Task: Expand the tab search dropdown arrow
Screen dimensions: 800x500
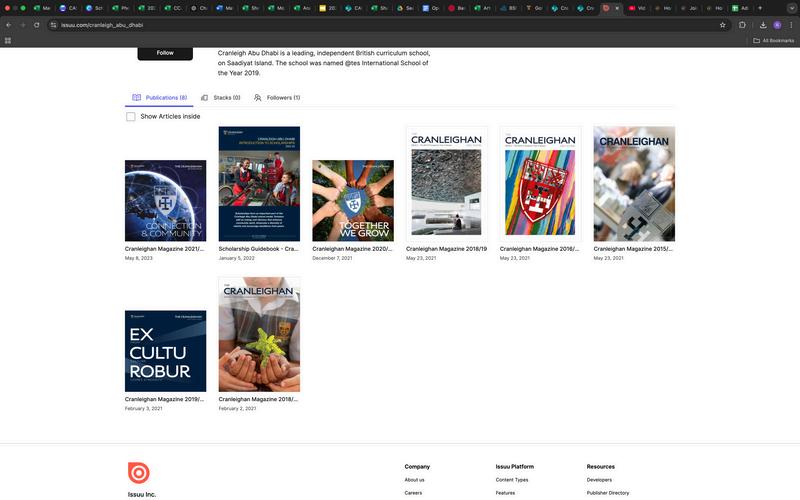Action: [x=791, y=8]
